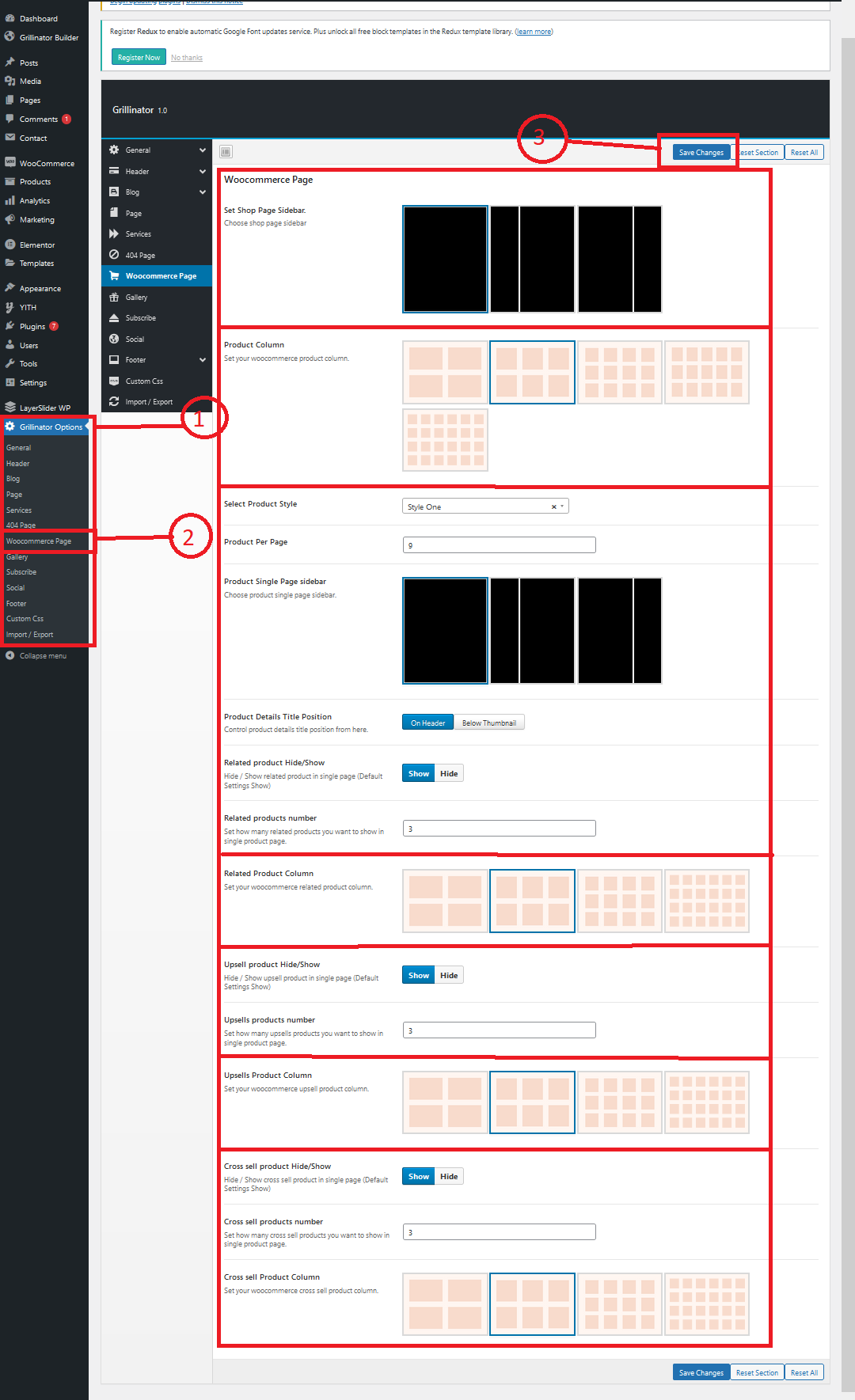Set Related product to Hide
This screenshot has width=855, height=1400.
coord(449,773)
